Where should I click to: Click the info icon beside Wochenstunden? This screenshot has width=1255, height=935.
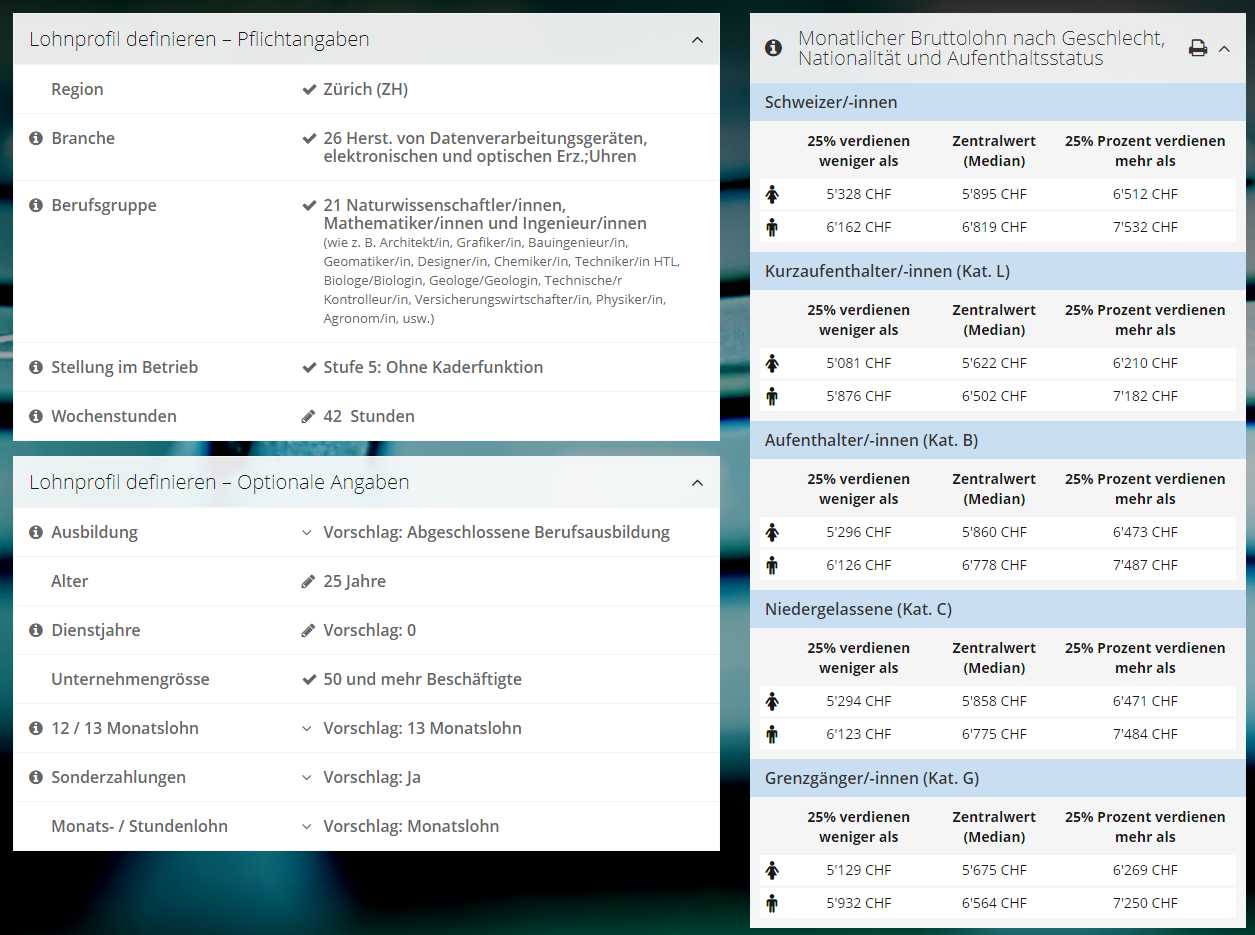click(x=36, y=416)
